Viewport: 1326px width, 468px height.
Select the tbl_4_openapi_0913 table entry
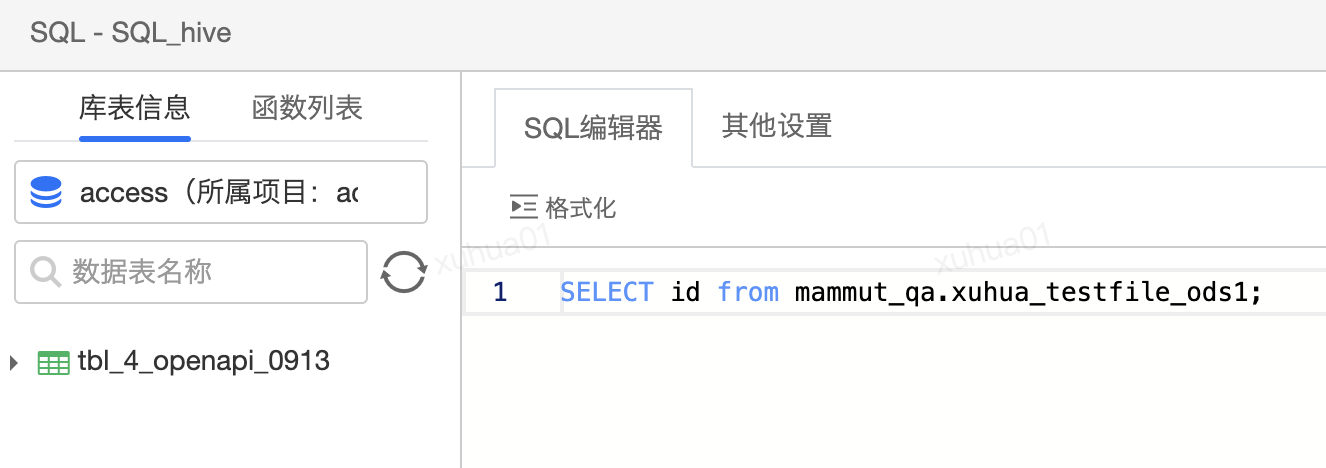coord(204,361)
